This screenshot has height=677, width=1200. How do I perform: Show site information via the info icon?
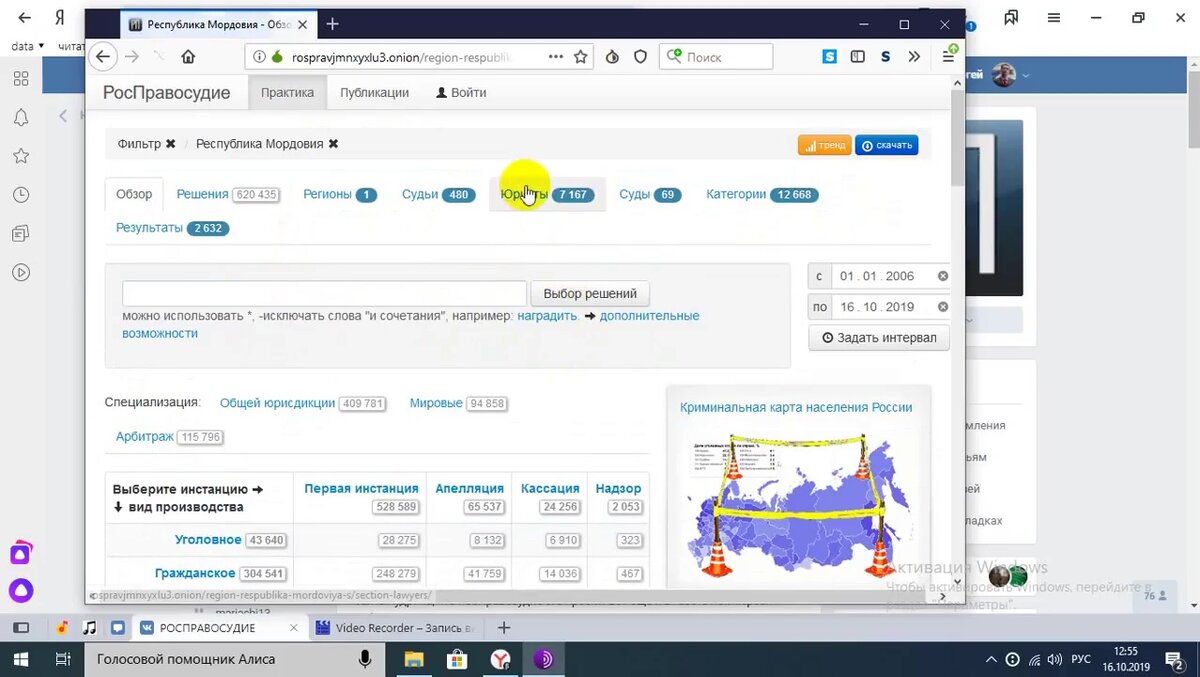tap(259, 57)
